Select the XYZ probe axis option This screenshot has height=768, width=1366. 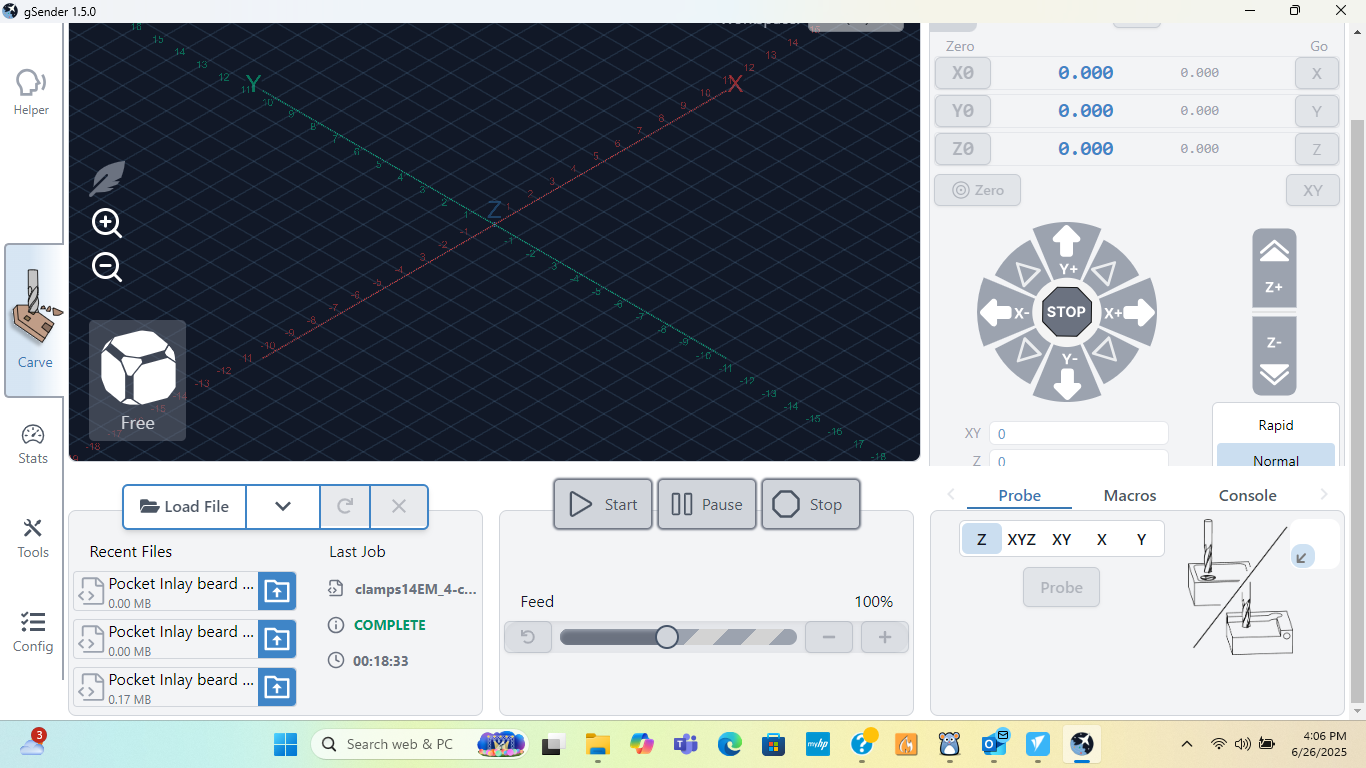pyautogui.click(x=1021, y=538)
